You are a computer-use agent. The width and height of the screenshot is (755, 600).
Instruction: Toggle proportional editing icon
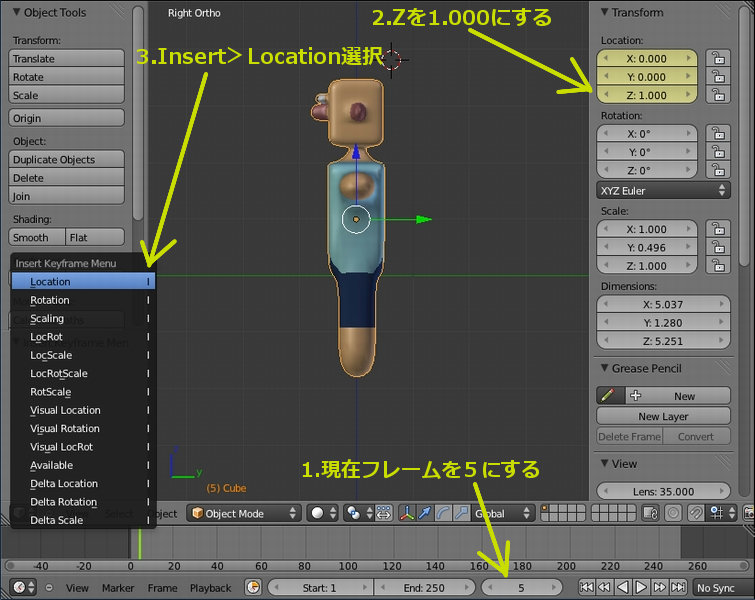click(673, 513)
